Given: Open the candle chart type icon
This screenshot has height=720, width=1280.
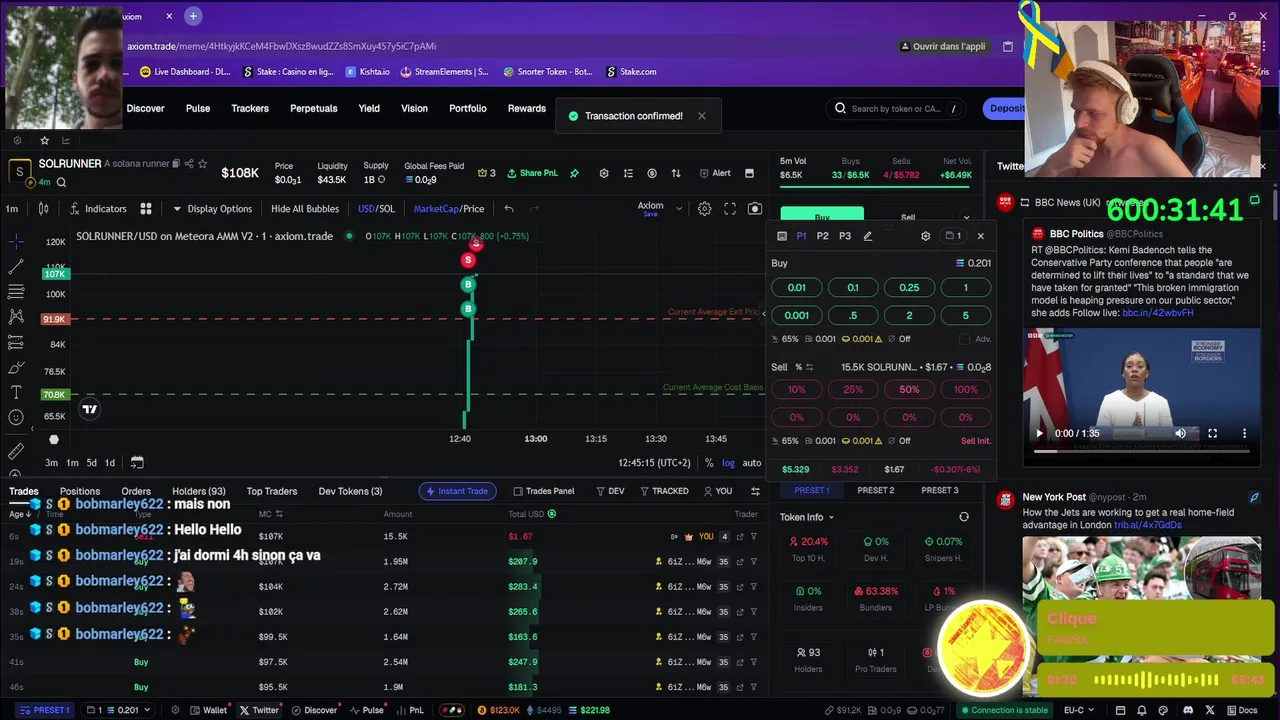Looking at the screenshot, I should [x=43, y=209].
